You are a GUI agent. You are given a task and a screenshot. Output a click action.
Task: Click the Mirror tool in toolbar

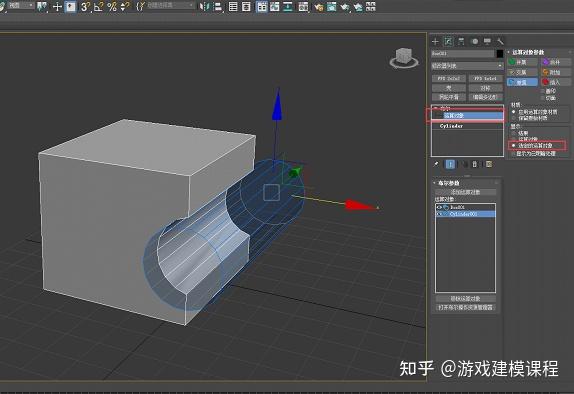pyautogui.click(x=204, y=7)
